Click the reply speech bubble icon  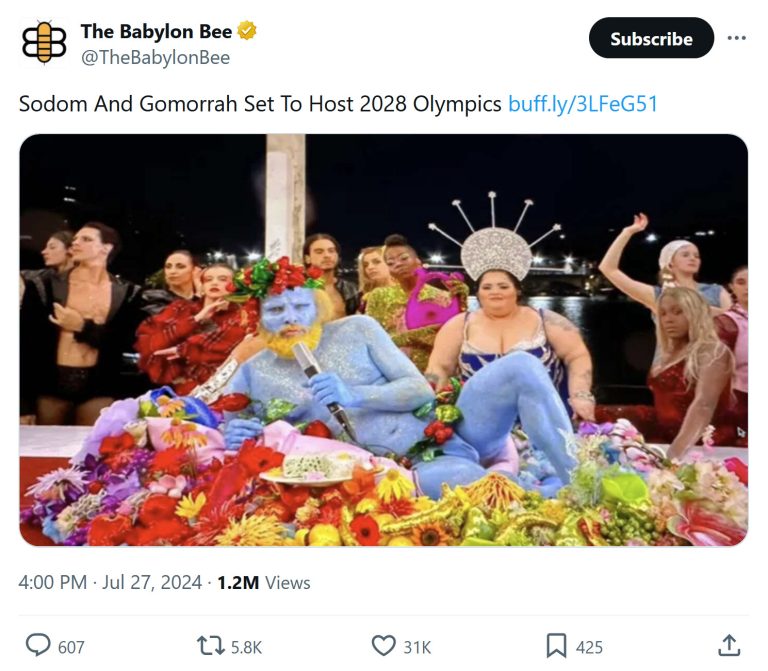coord(37,646)
